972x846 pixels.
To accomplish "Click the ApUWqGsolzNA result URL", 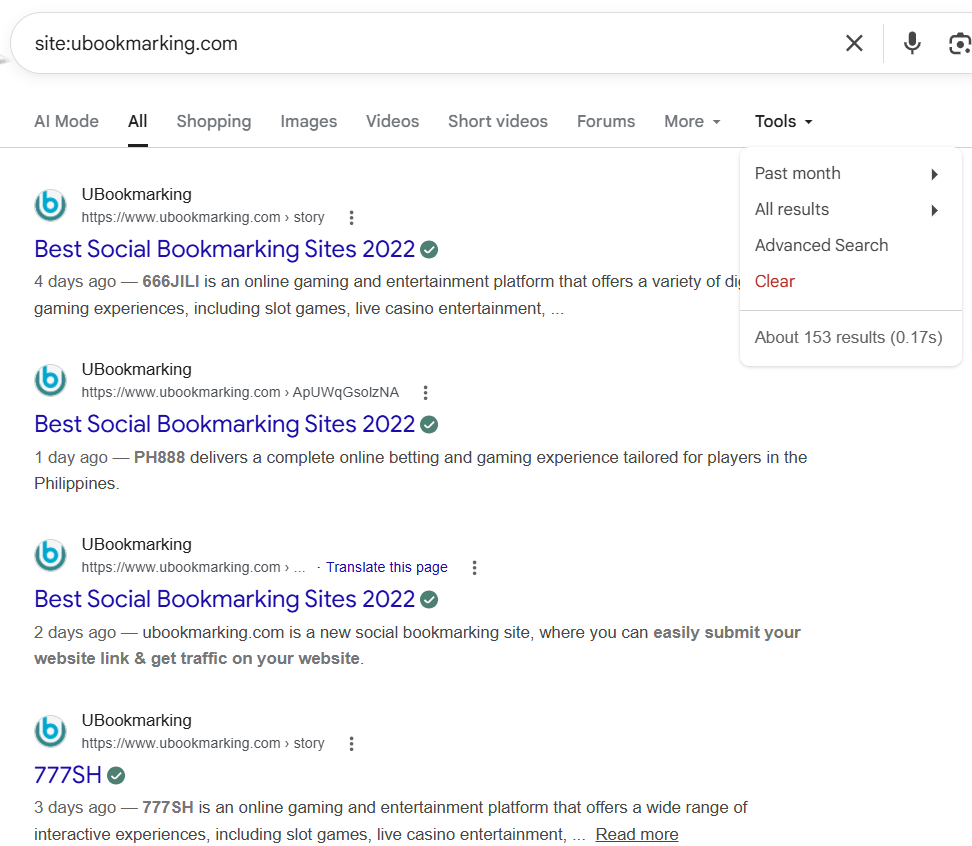I will click(x=240, y=392).
